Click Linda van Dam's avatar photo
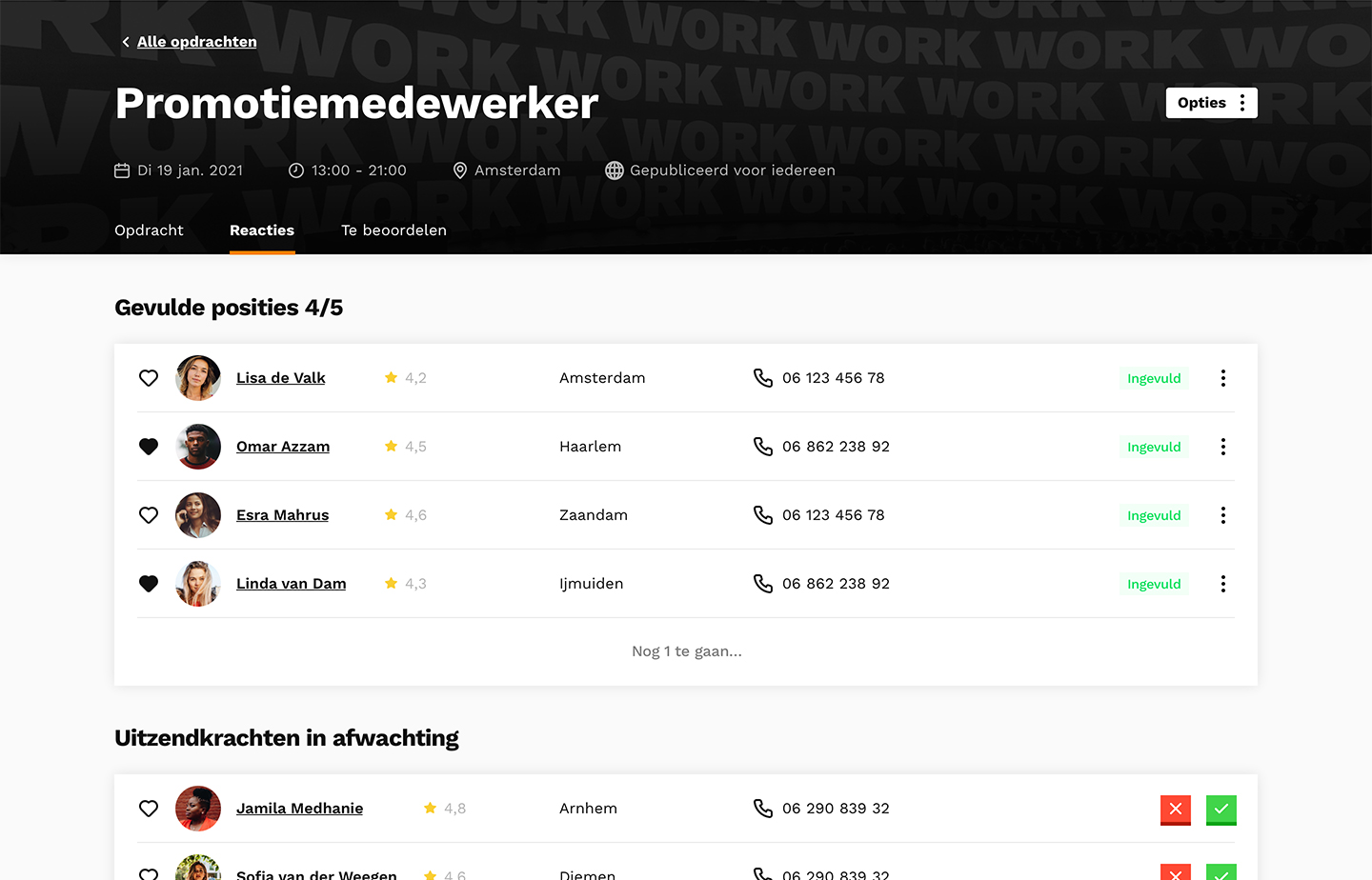This screenshot has height=880, width=1372. [198, 584]
